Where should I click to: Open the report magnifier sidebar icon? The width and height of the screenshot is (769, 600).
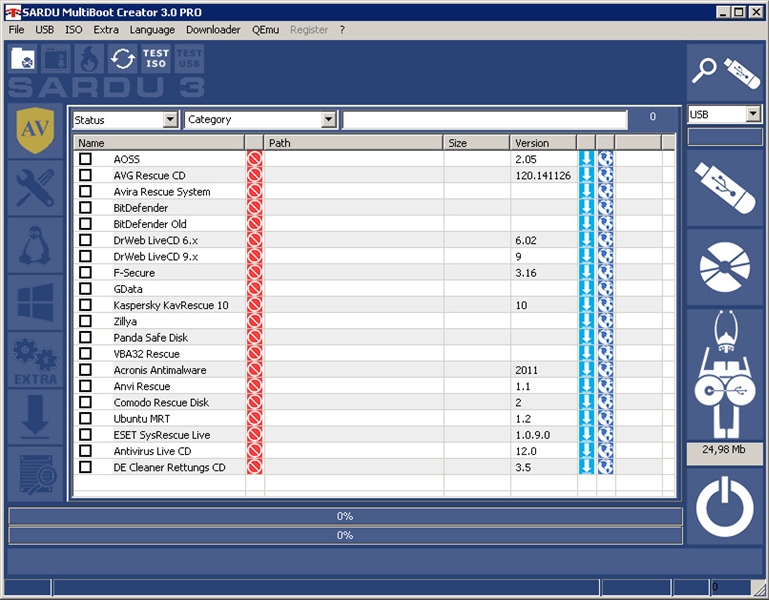(35, 474)
